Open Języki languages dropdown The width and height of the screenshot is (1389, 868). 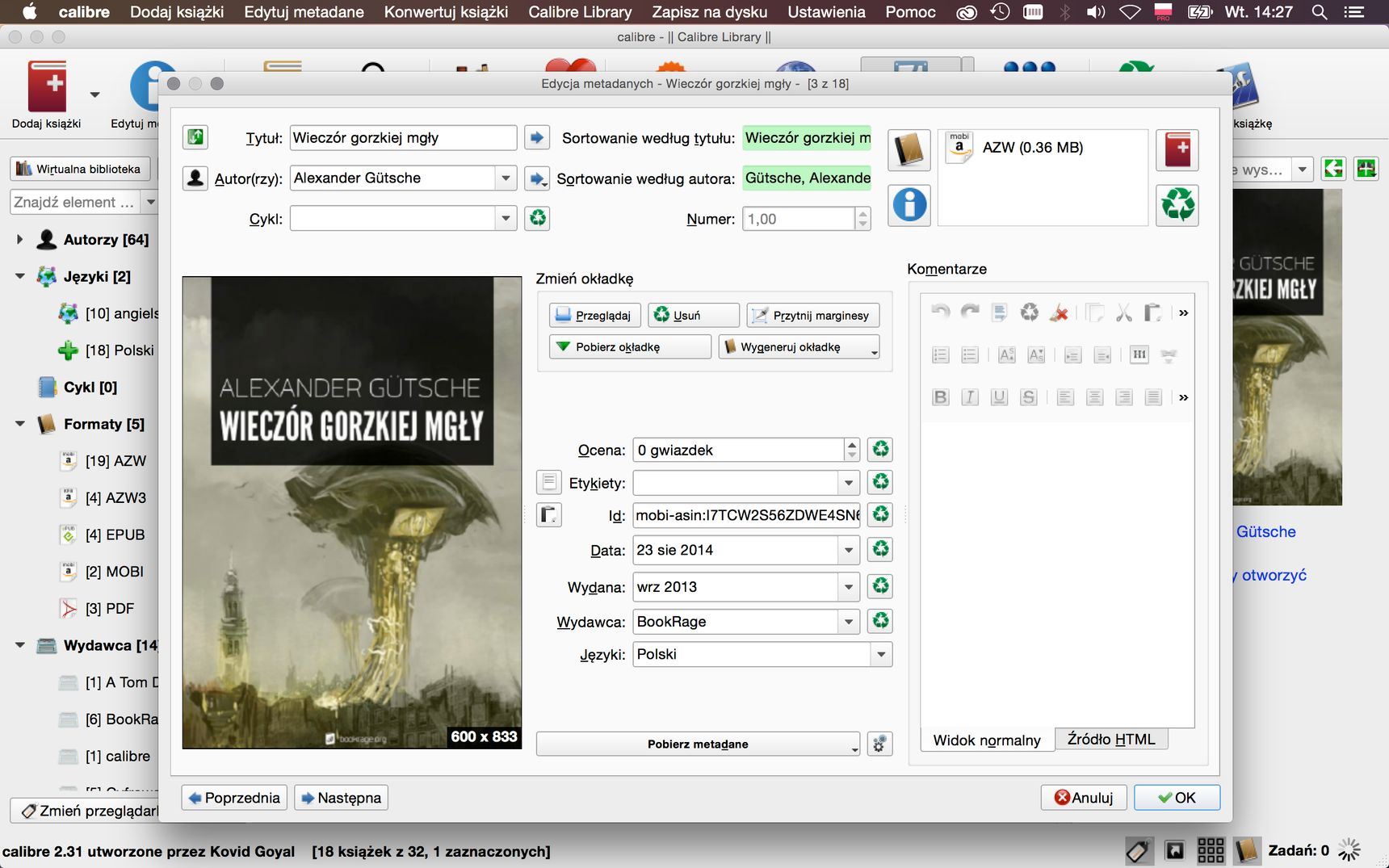(x=881, y=654)
